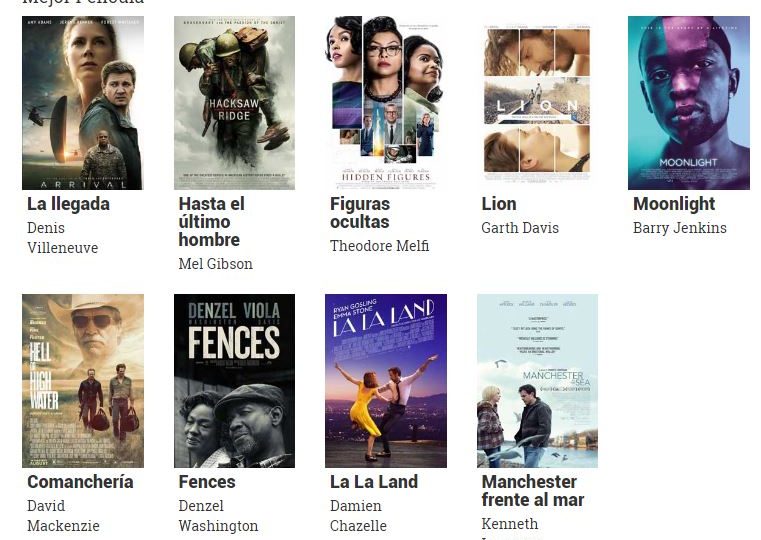This screenshot has height=540, width=761.
Task: Click the Moonlight title text
Action: coord(674,204)
